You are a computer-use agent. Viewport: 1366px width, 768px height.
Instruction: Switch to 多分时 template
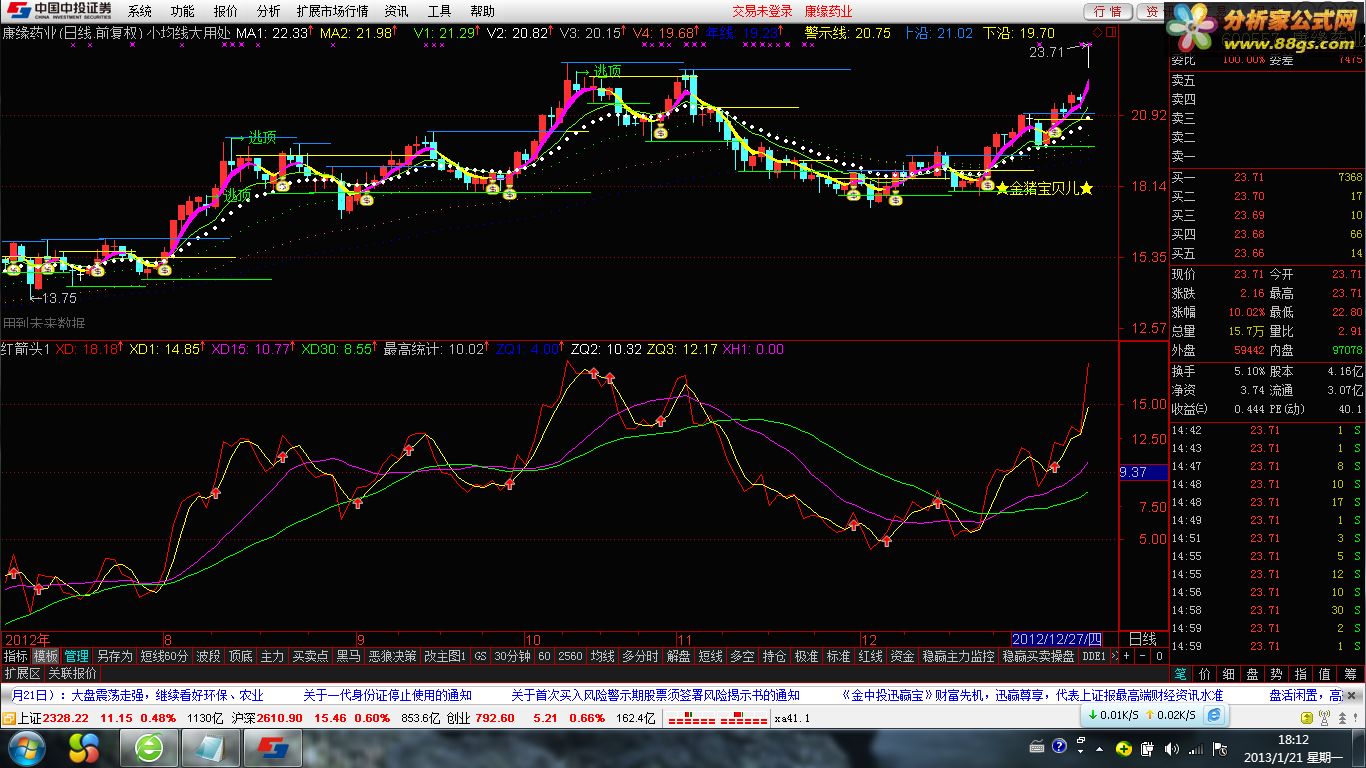640,656
